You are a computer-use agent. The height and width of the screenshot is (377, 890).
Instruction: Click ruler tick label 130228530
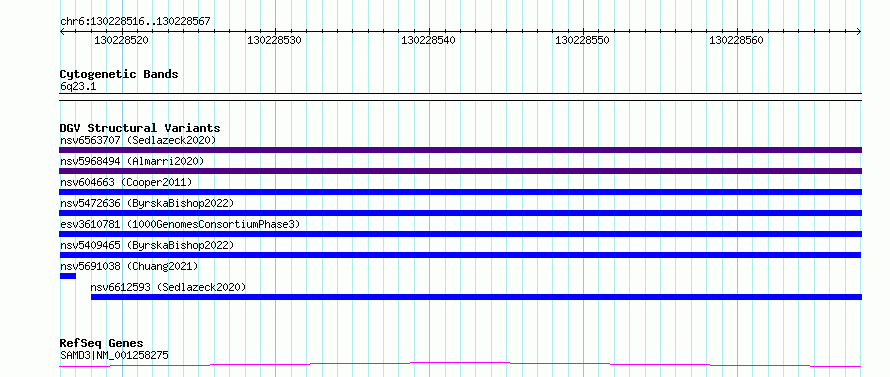275,40
